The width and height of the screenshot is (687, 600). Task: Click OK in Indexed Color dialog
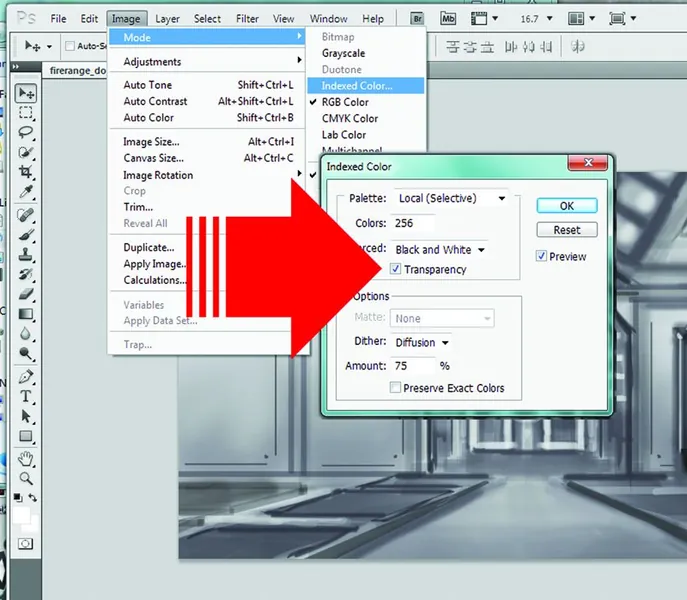(567, 206)
